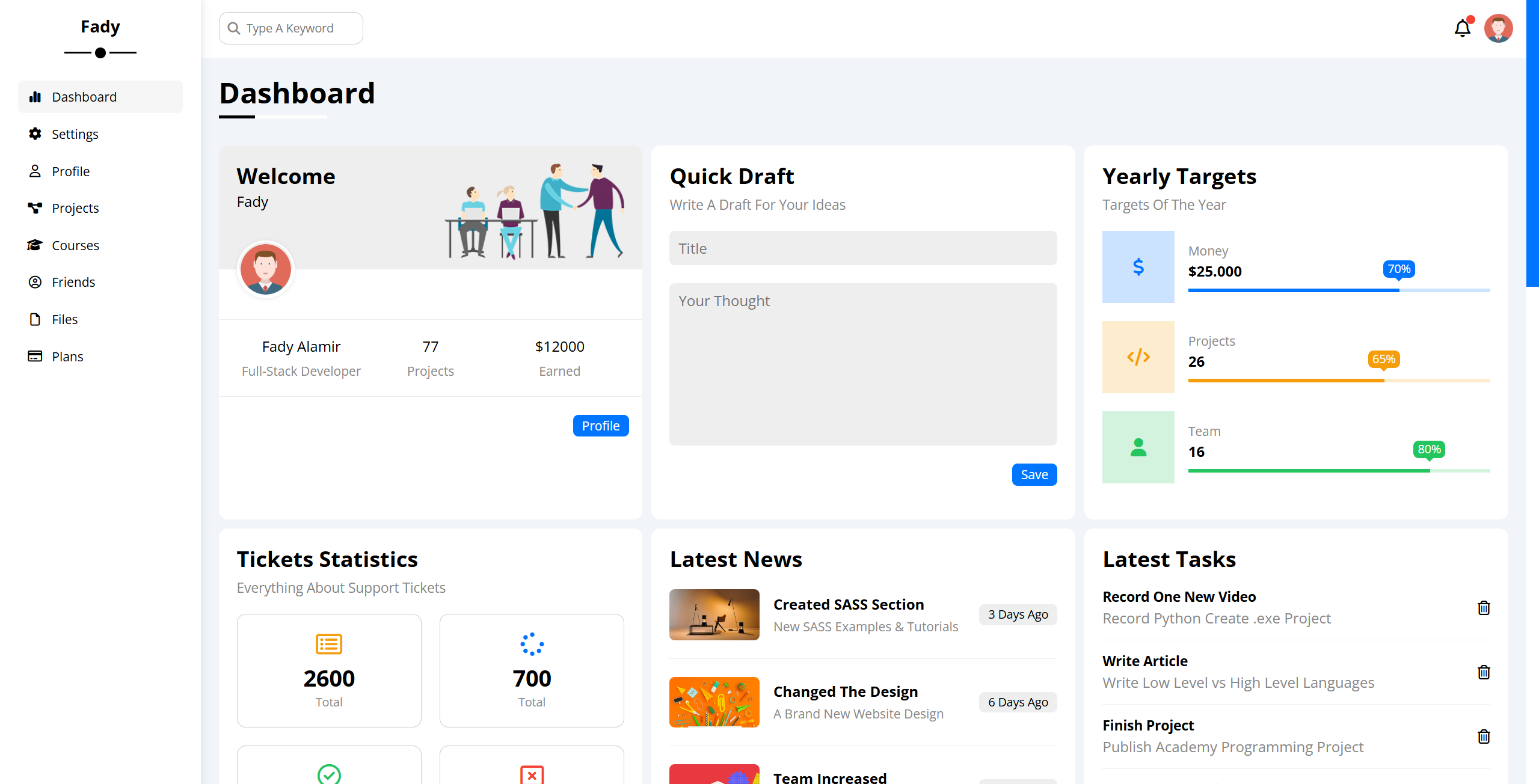The image size is (1539, 784).
Task: Click the orange list icon above 2600
Action: [x=329, y=644]
